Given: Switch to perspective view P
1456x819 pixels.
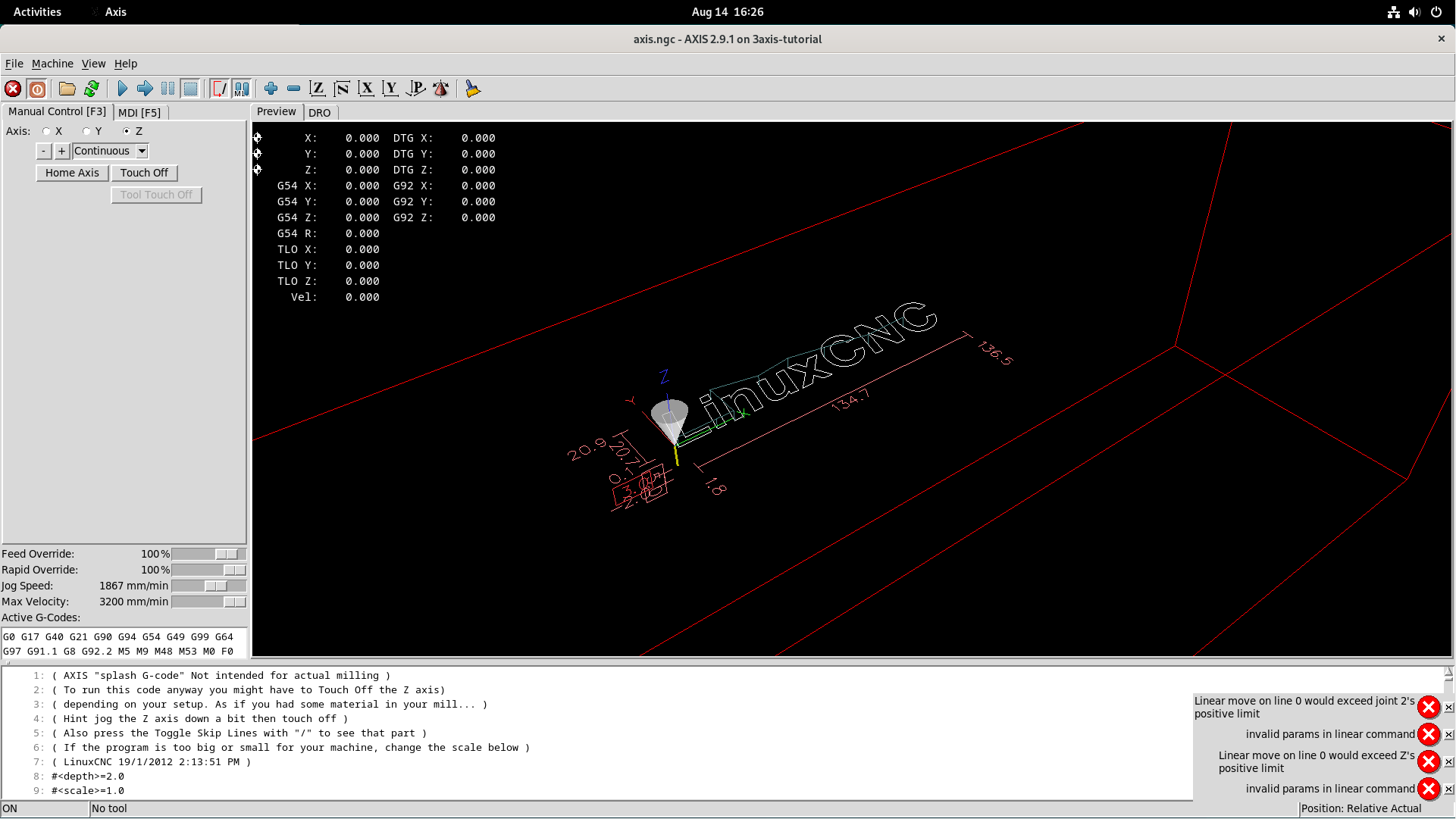Looking at the screenshot, I should pyautogui.click(x=415, y=89).
